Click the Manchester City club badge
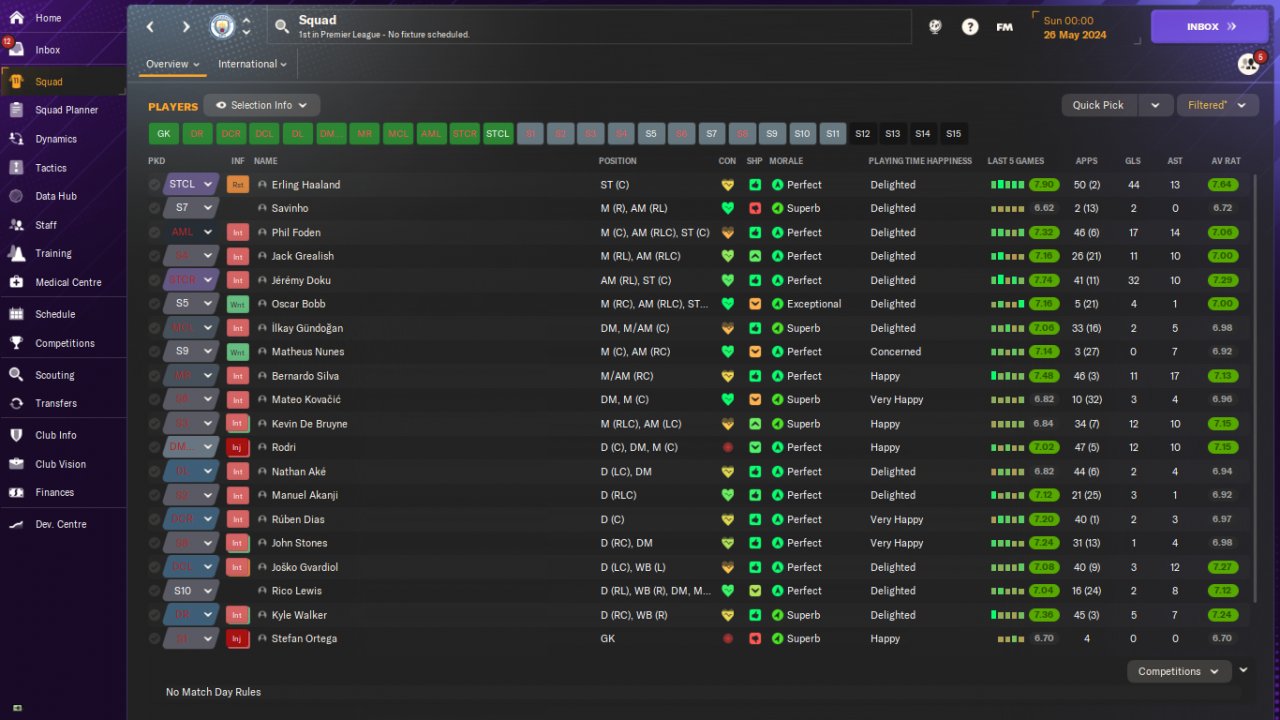The image size is (1280, 720). [x=222, y=27]
